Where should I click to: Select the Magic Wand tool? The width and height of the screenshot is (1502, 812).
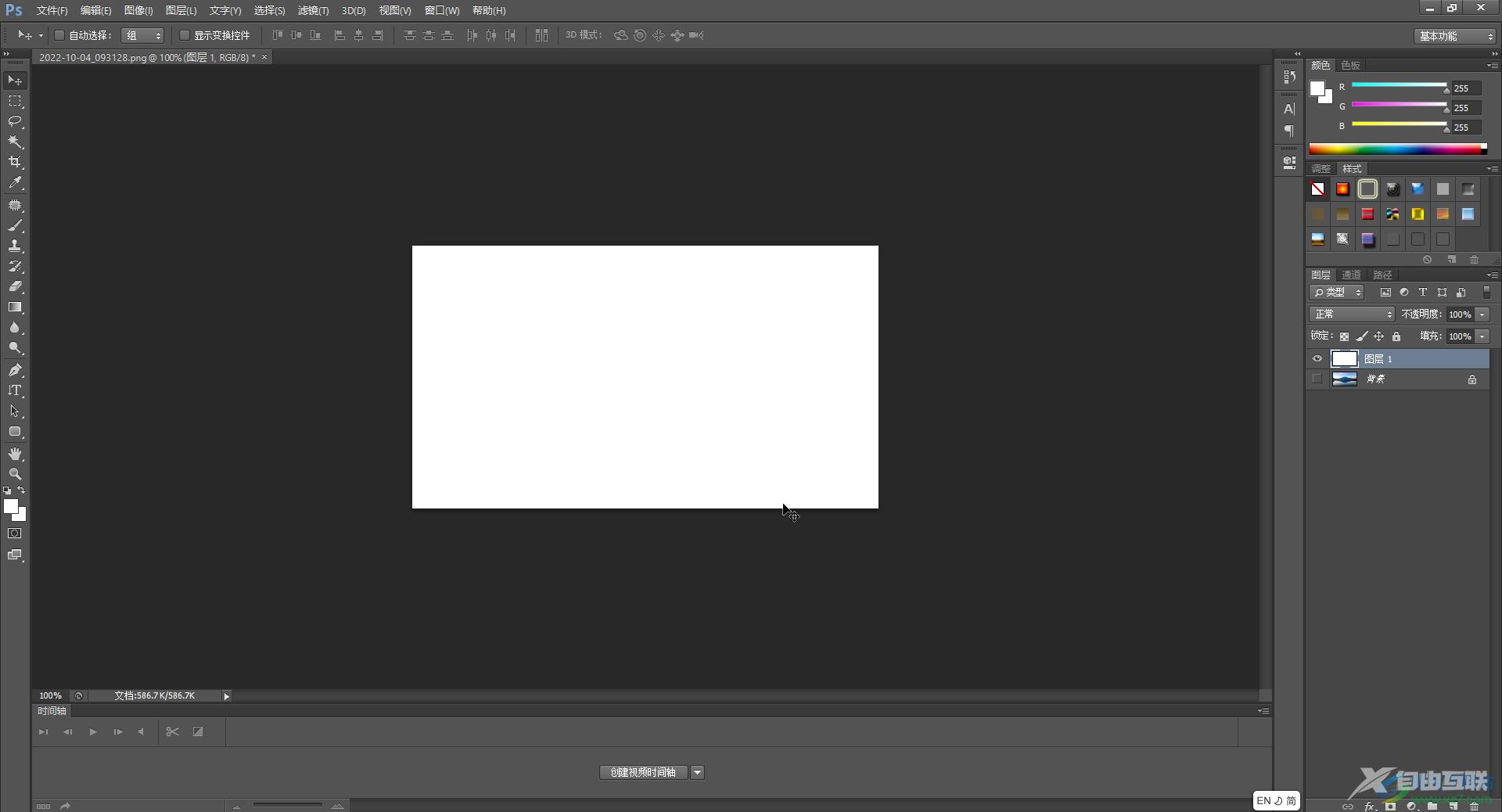click(x=15, y=142)
